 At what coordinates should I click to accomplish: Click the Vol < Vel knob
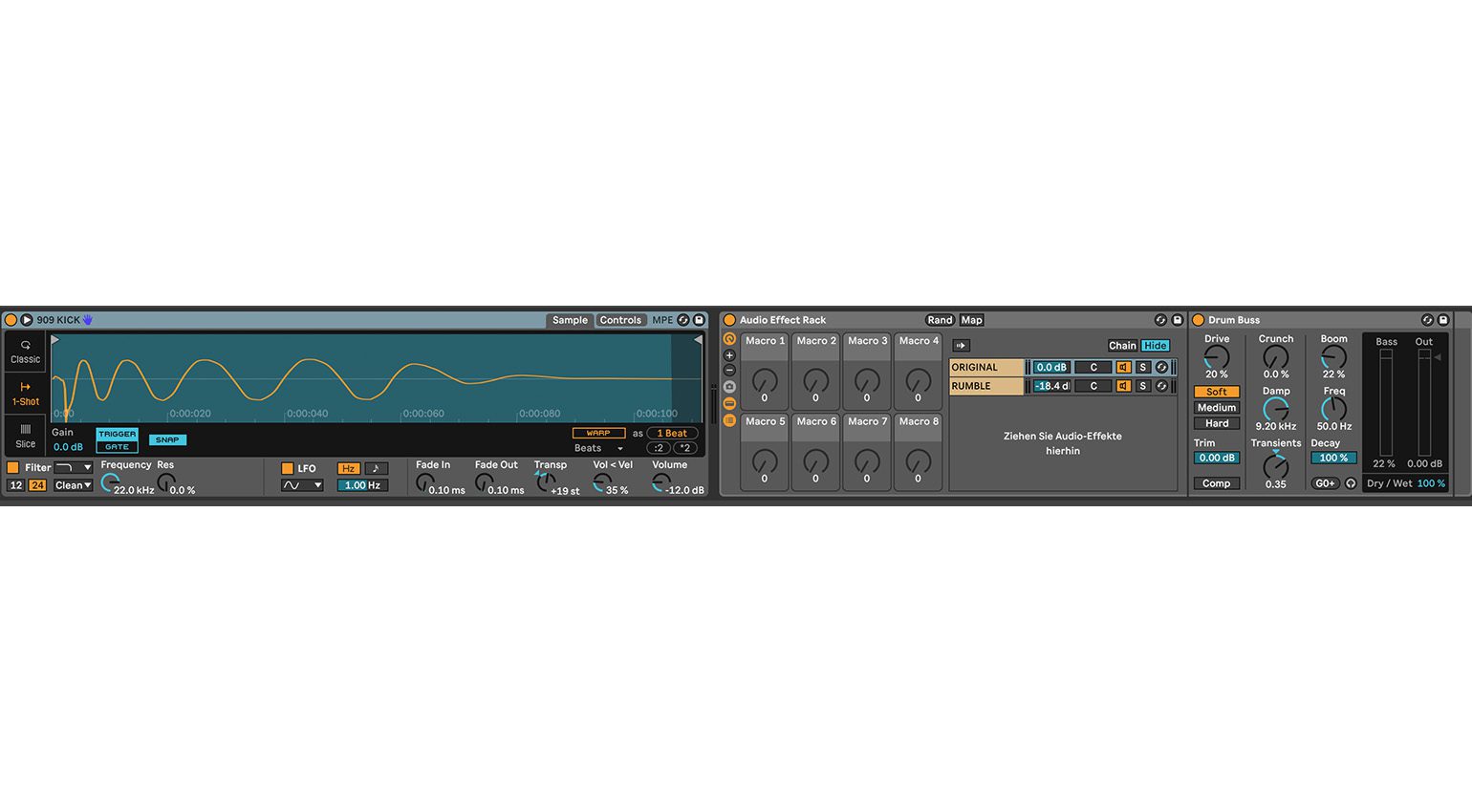point(602,482)
